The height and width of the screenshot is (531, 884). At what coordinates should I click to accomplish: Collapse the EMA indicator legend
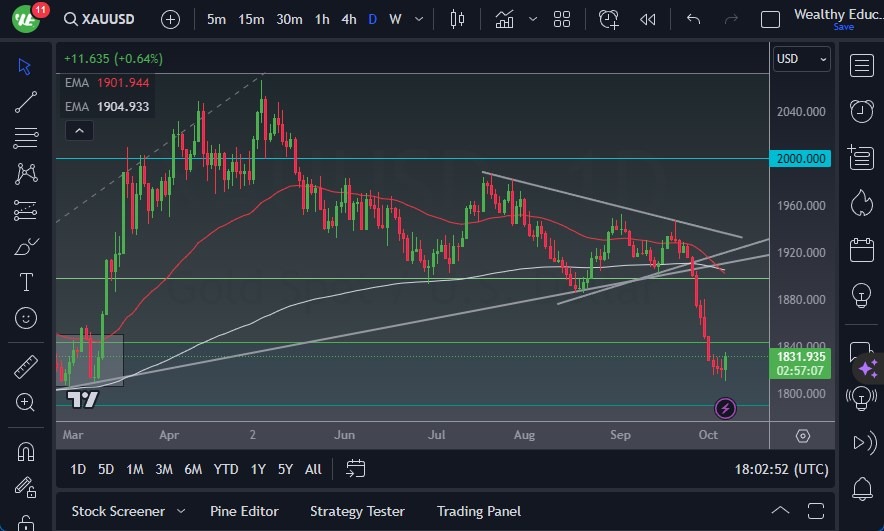coord(78,130)
